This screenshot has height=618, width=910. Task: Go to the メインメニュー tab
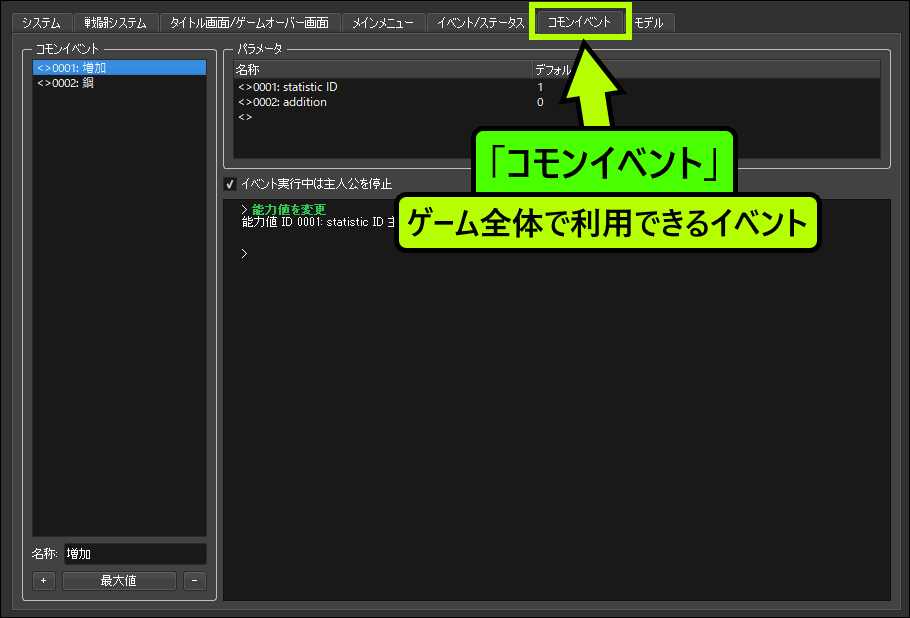click(x=383, y=22)
